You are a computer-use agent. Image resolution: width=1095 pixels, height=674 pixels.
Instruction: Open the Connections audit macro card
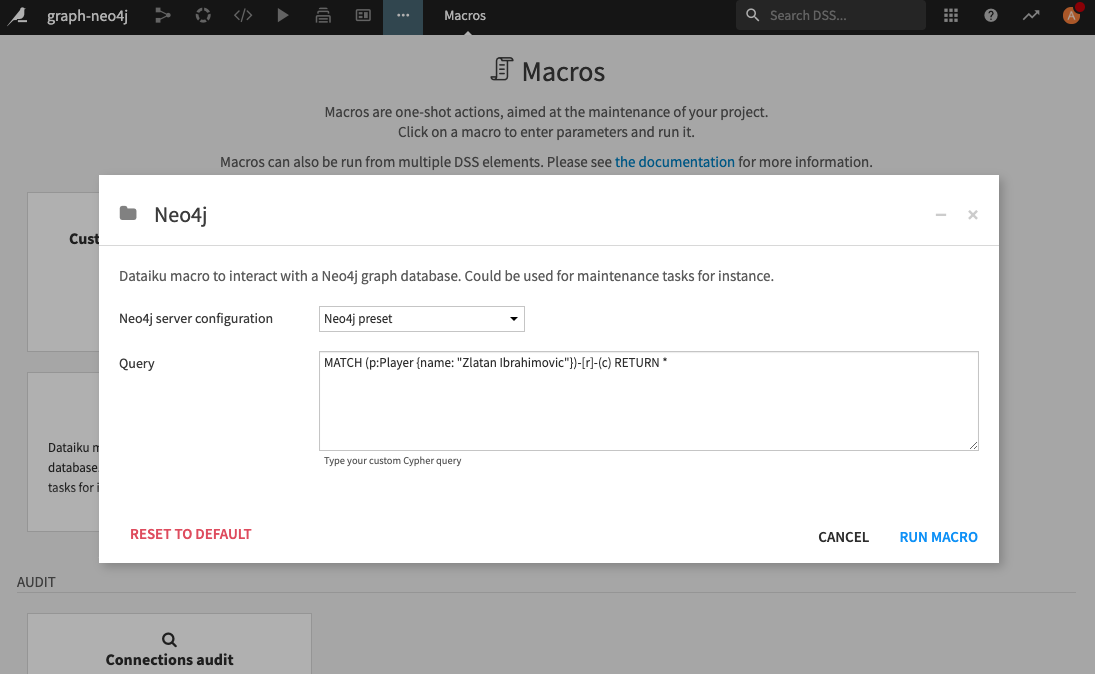170,644
